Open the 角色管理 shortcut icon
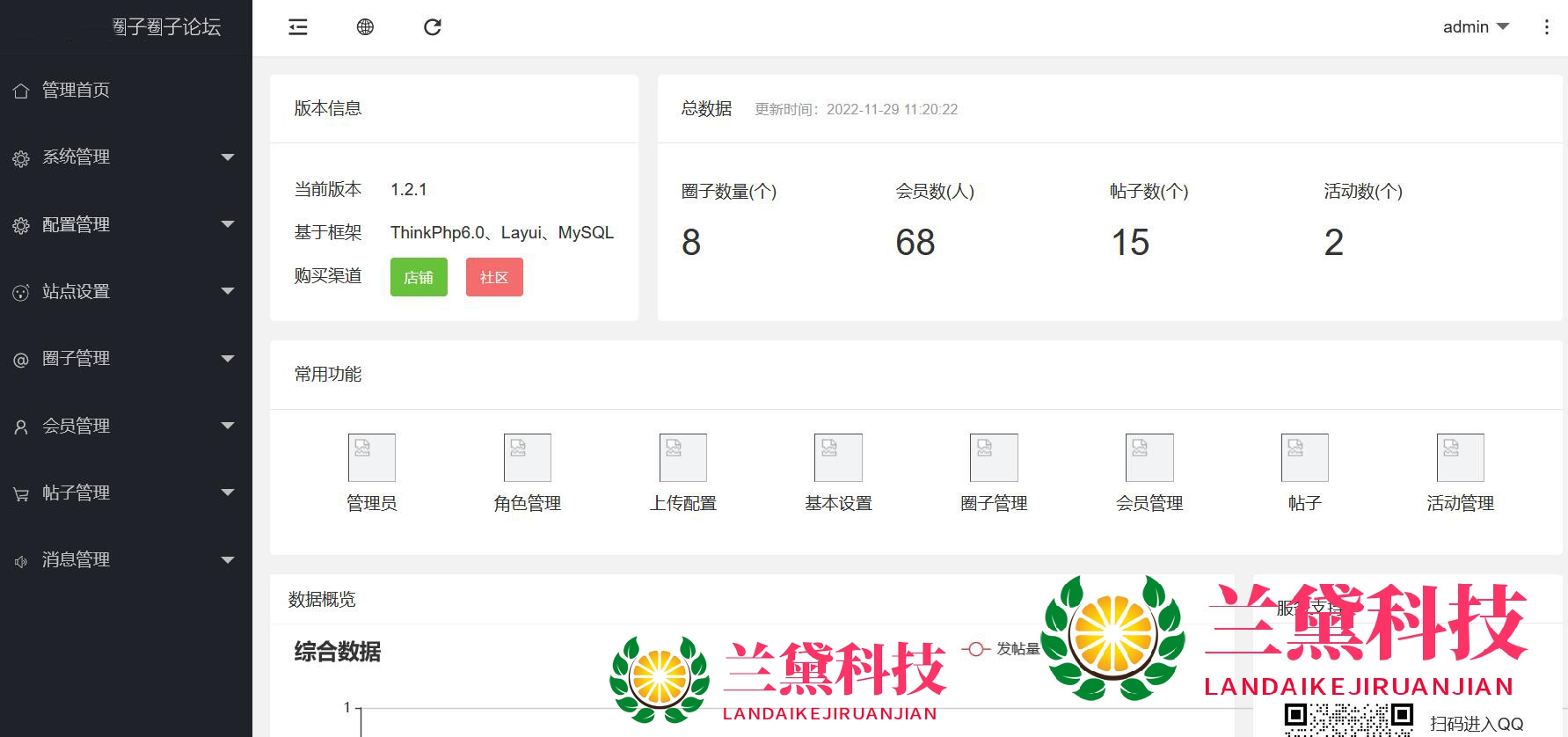 coord(527,457)
